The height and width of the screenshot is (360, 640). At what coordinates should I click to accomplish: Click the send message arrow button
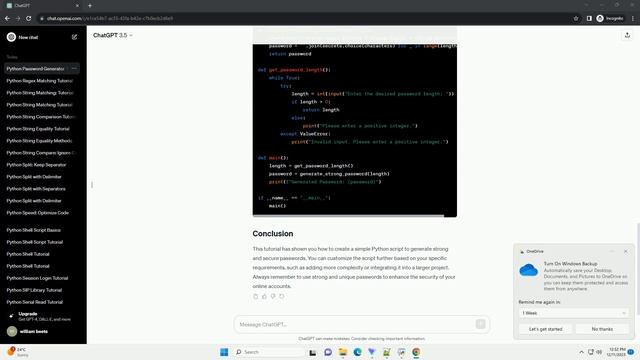coord(480,324)
